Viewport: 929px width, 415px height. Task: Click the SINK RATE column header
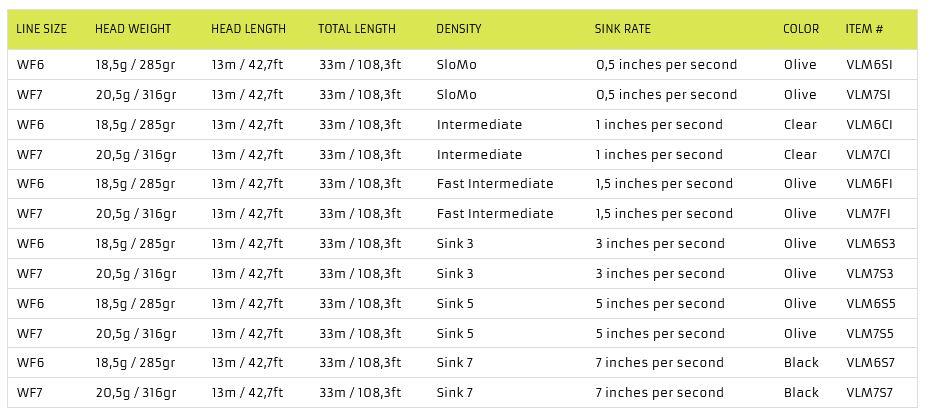click(x=623, y=28)
